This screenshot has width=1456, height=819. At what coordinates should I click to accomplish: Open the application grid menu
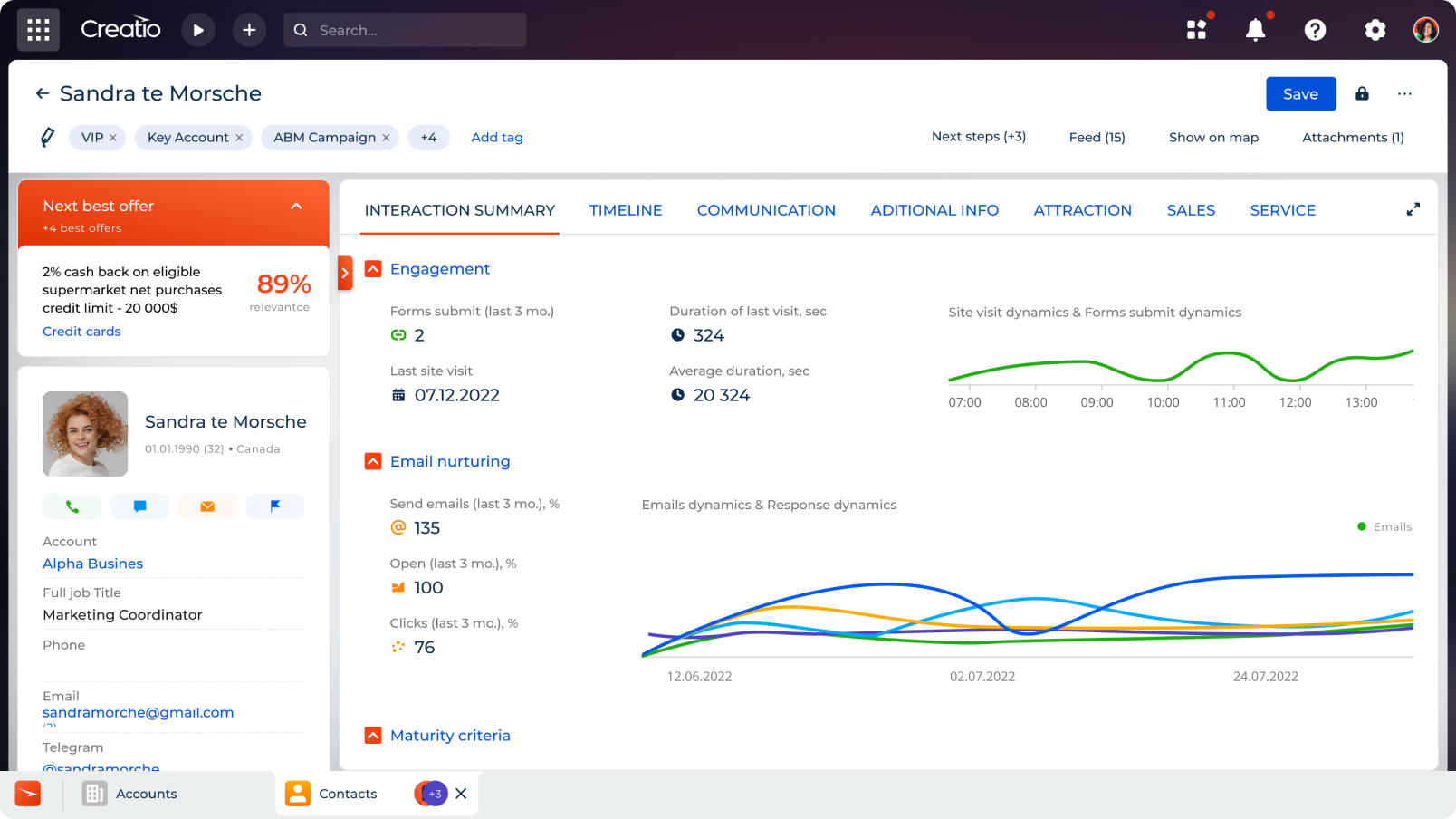[x=38, y=29]
